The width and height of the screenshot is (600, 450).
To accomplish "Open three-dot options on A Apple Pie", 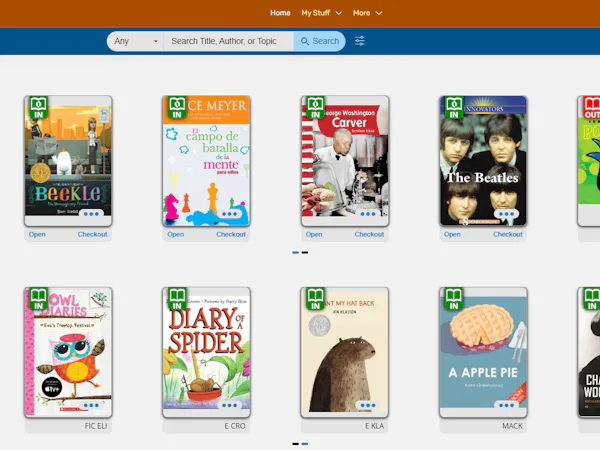I will 506,405.
